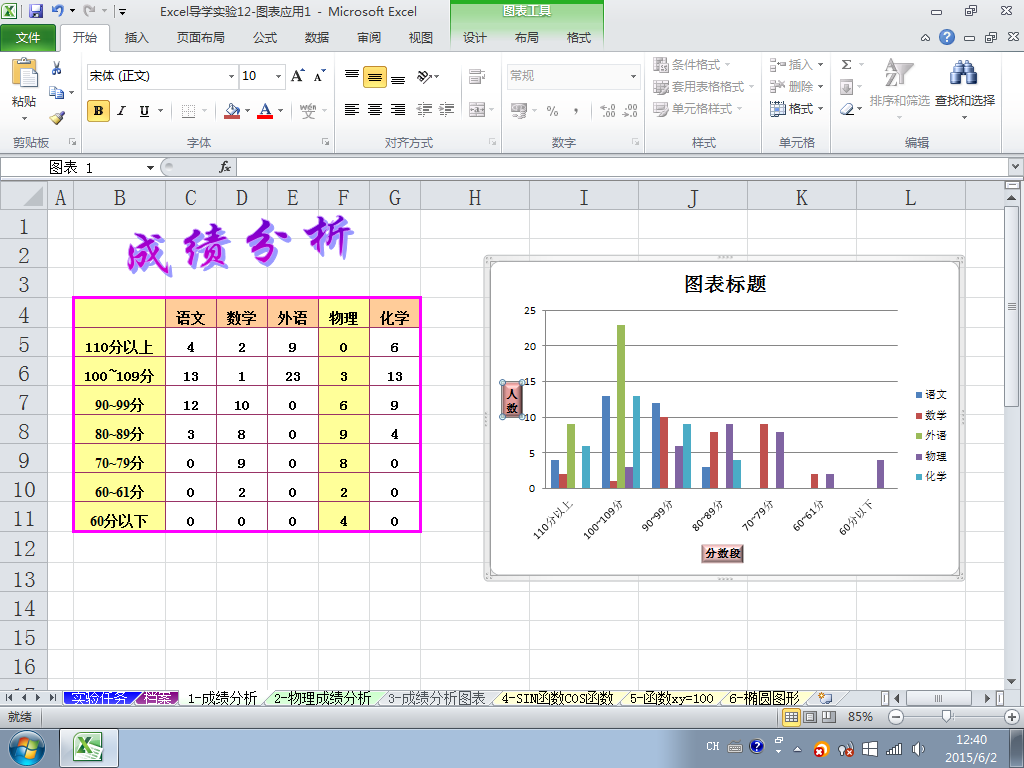Image resolution: width=1024 pixels, height=768 pixels.
Task: Click the Page Layout view status icon
Action: pos(810,717)
